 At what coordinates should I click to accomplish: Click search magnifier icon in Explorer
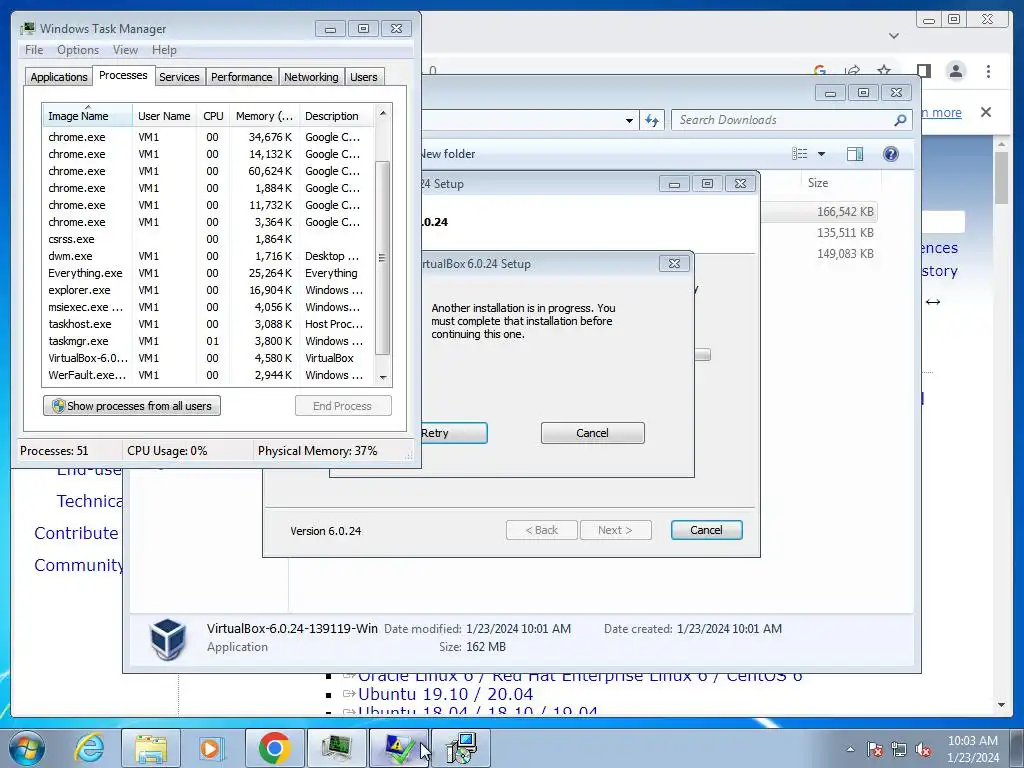[x=901, y=120]
